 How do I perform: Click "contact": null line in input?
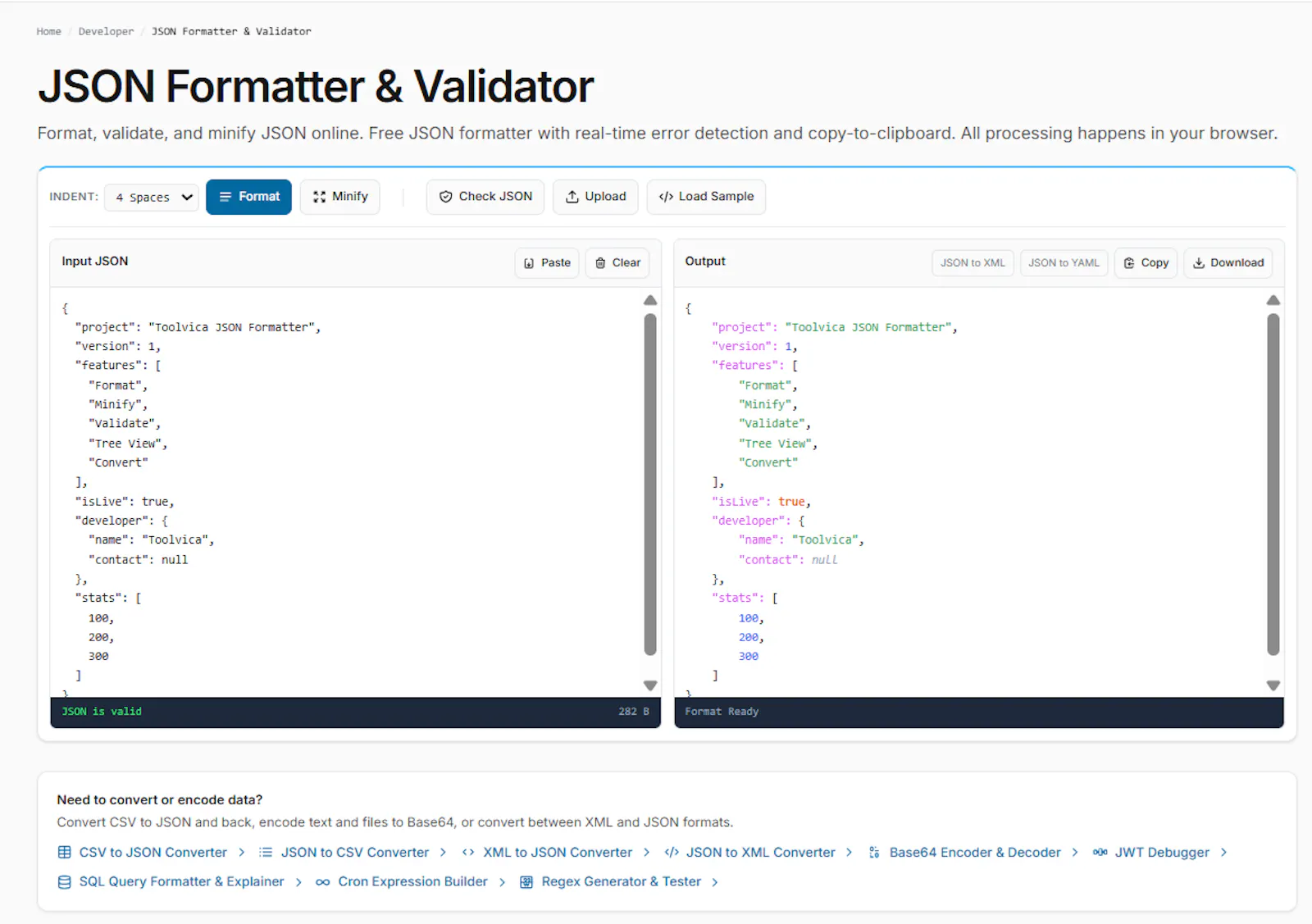coord(138,560)
